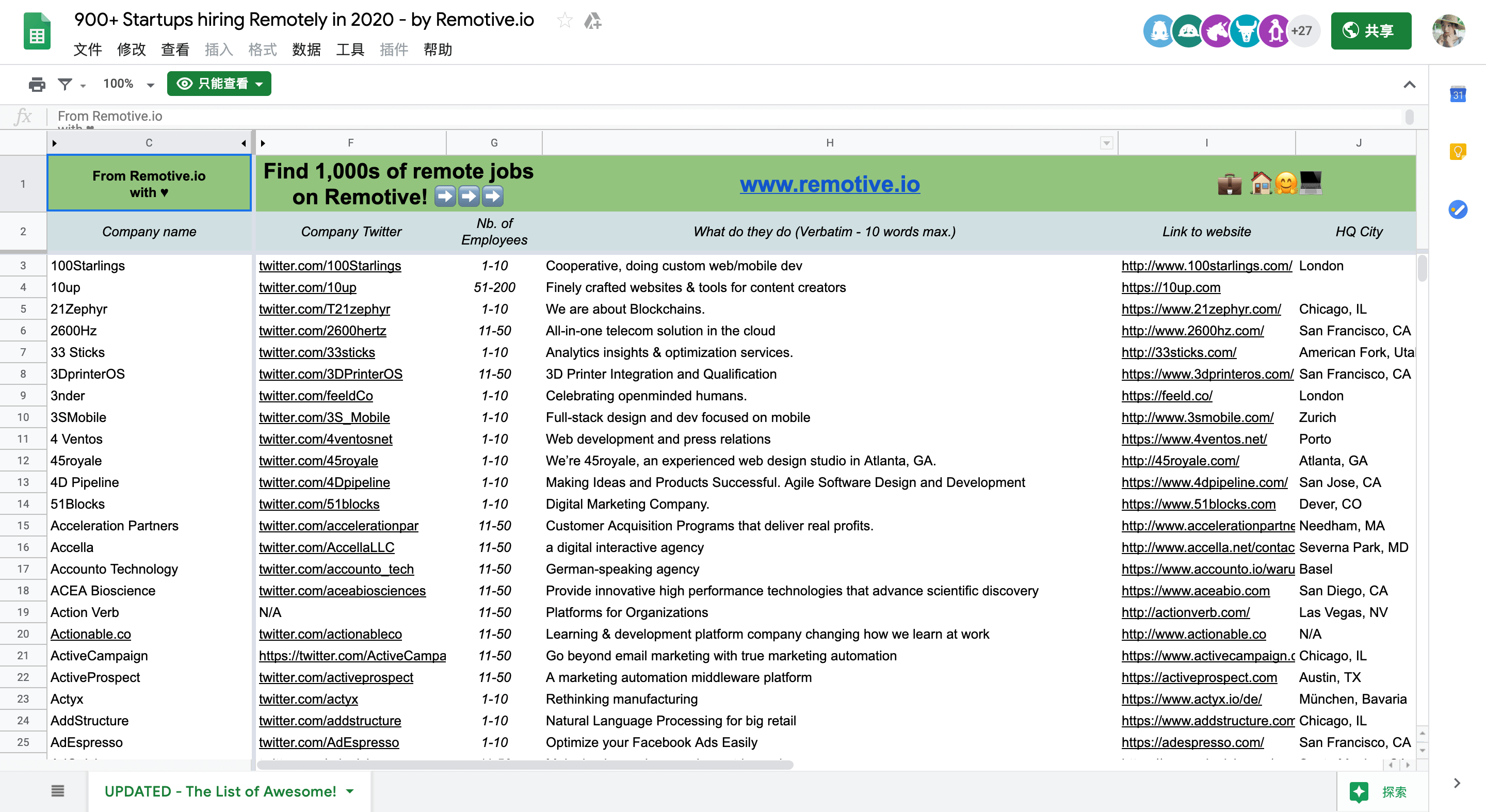Image resolution: width=1486 pixels, height=812 pixels.
Task: Show the +27 more viewers
Action: (1302, 31)
